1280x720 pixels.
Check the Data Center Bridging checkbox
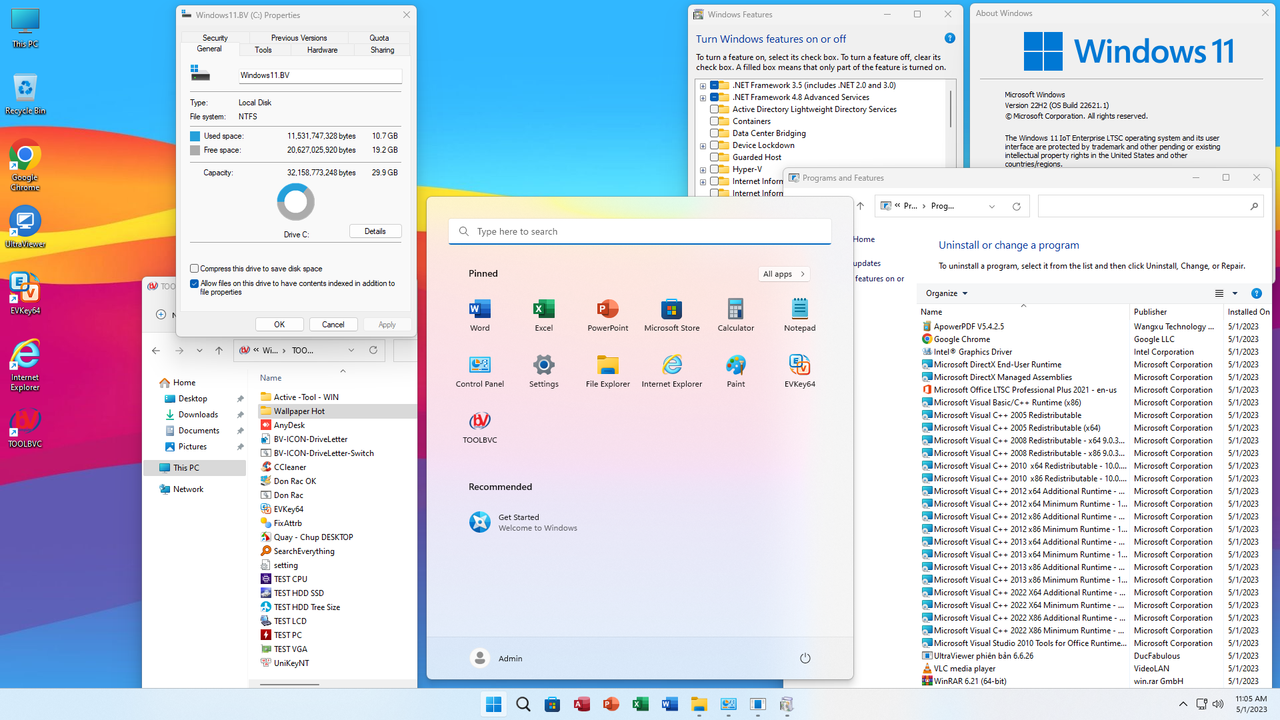[x=715, y=133]
